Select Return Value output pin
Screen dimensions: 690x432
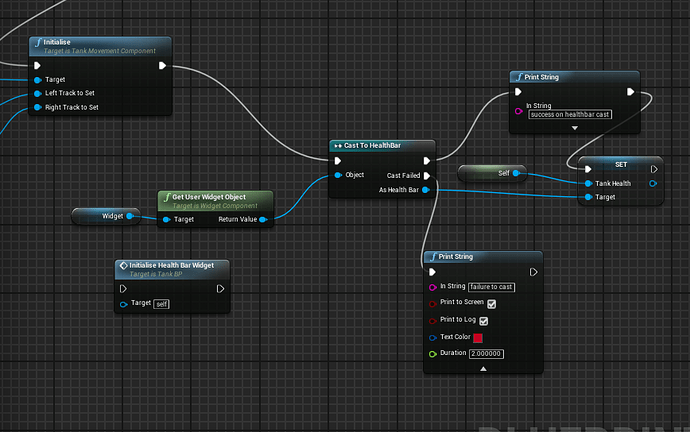[263, 220]
